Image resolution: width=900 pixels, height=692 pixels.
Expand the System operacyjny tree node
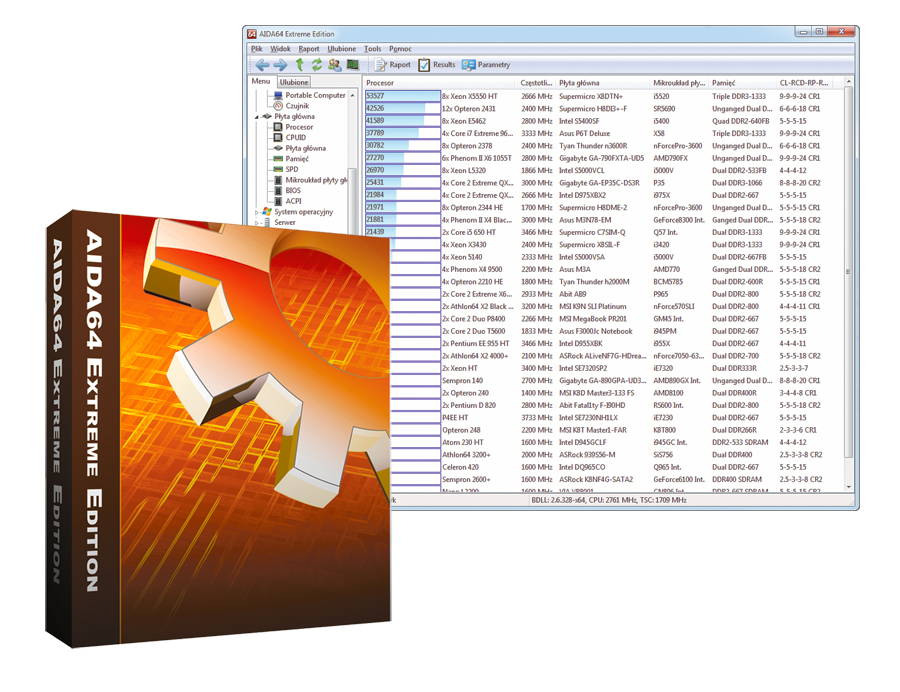[257, 212]
